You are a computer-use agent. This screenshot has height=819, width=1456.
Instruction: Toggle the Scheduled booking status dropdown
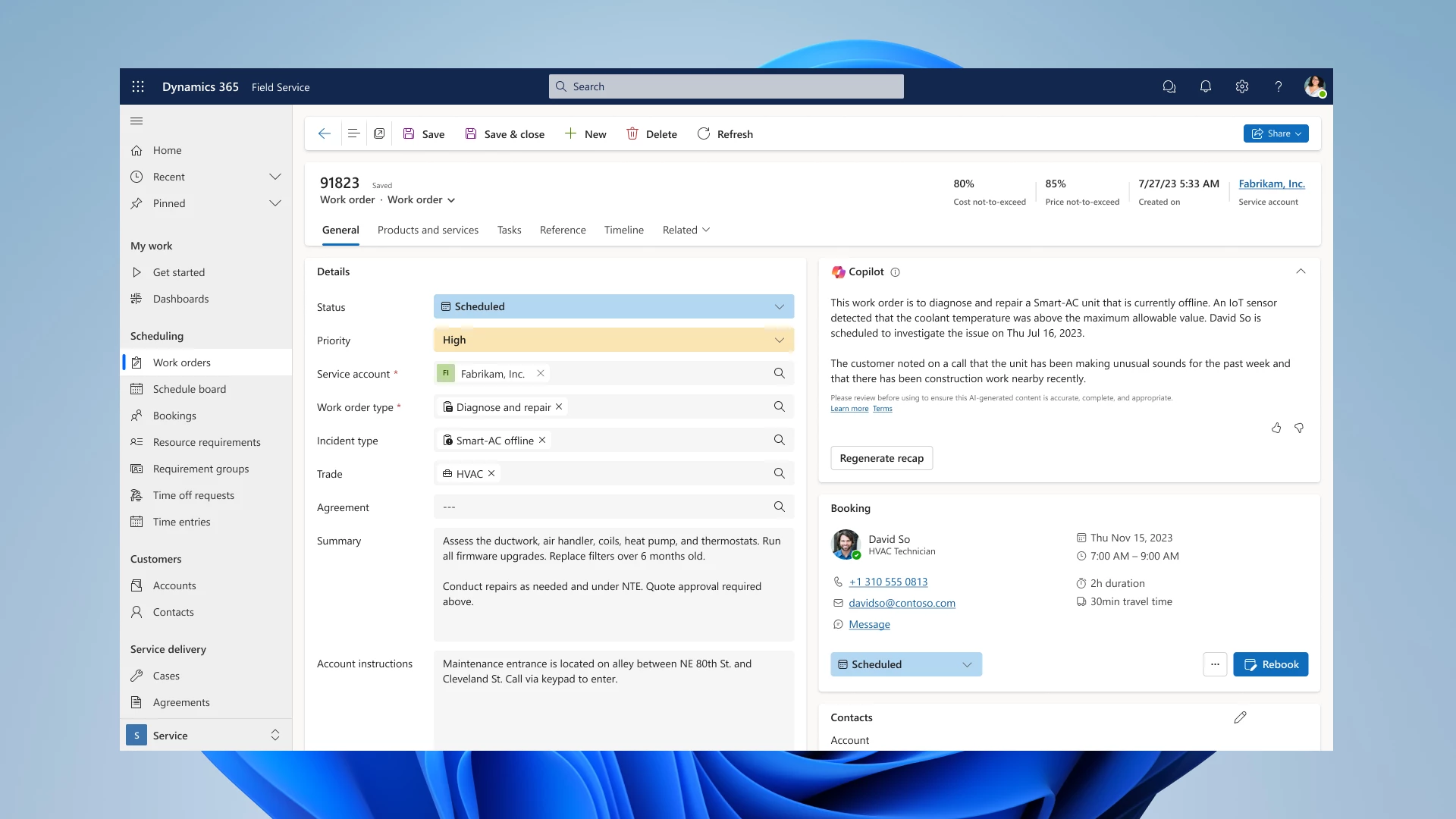(x=965, y=663)
